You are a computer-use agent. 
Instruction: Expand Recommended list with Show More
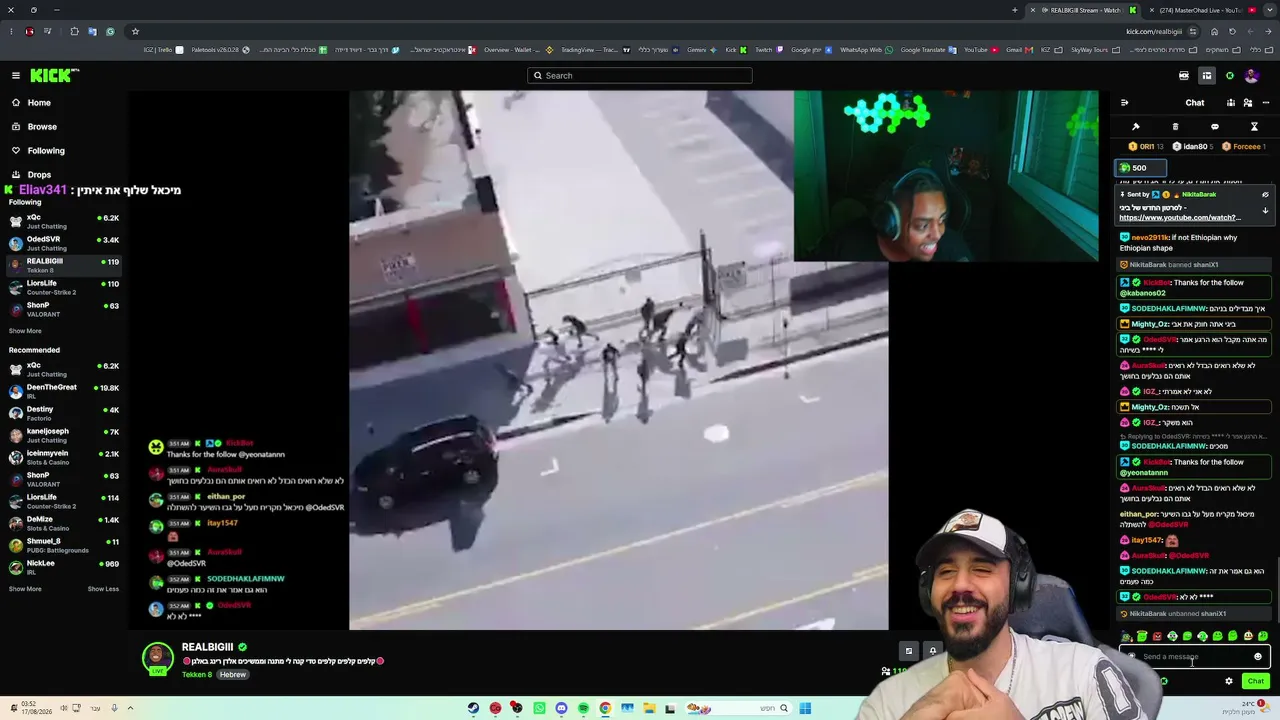(x=25, y=589)
